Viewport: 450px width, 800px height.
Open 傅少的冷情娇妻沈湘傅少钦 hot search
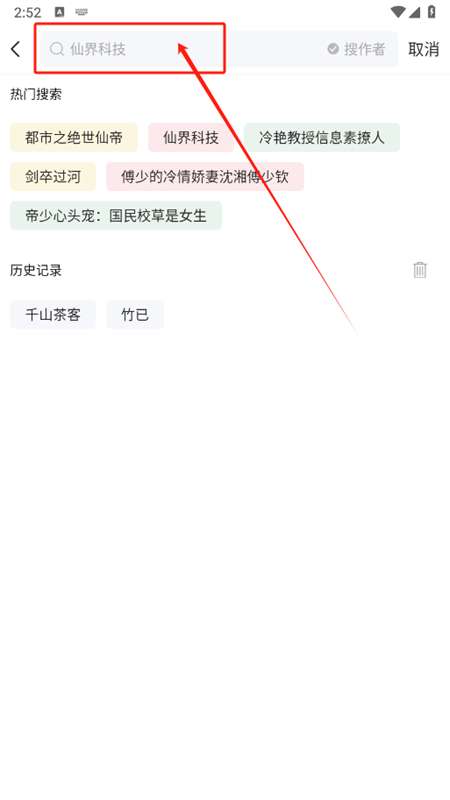point(205,177)
